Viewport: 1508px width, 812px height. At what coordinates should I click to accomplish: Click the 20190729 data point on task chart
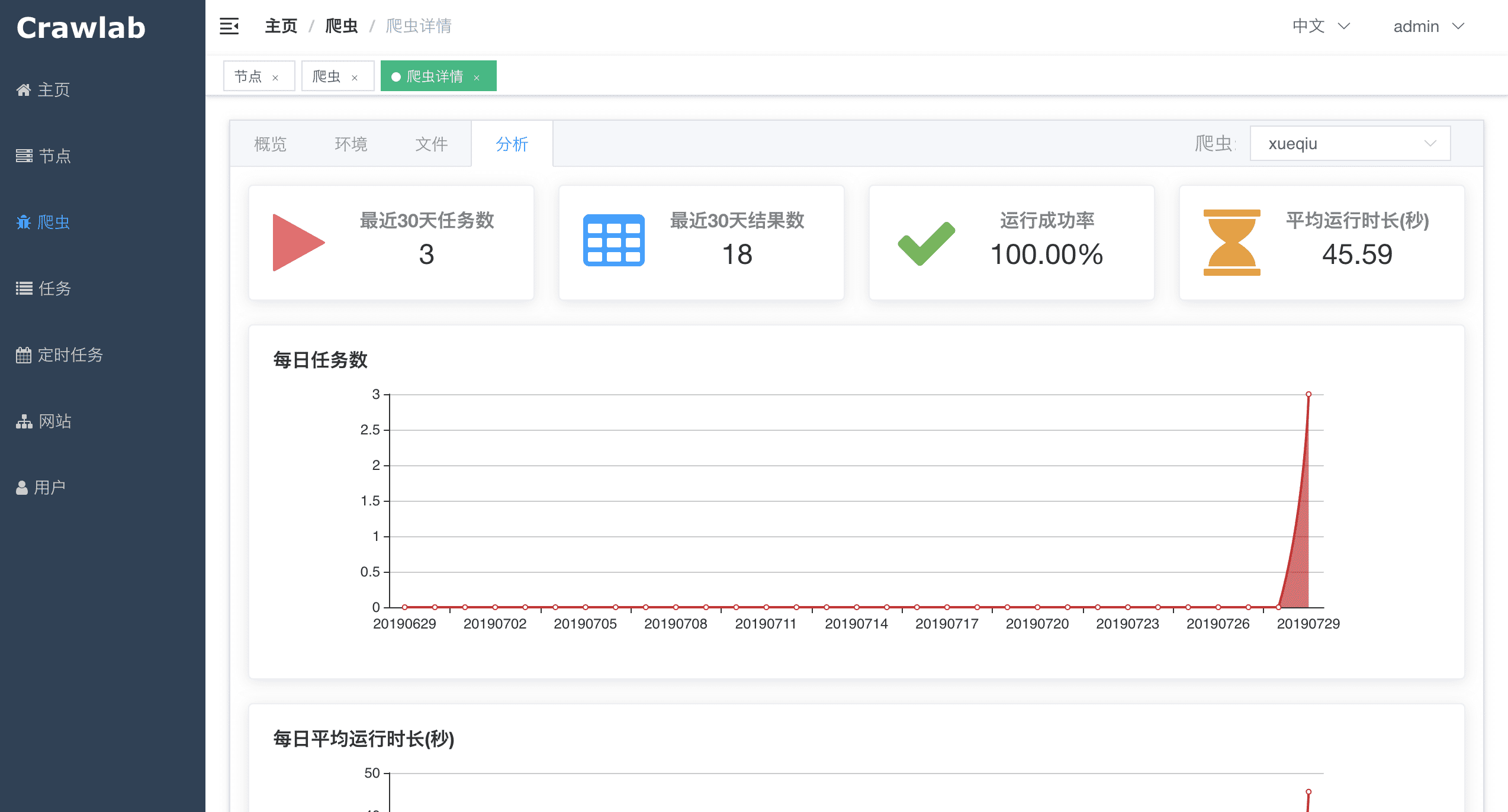tap(1308, 393)
